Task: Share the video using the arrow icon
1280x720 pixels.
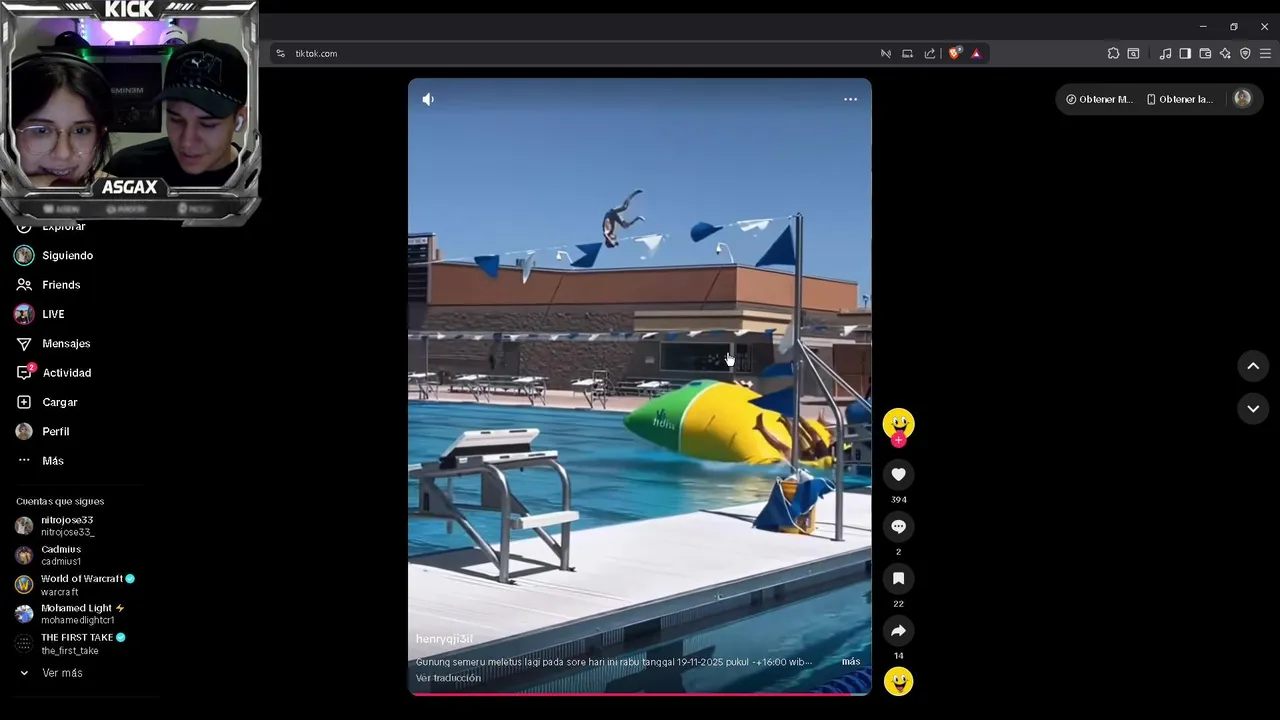Action: 898,630
